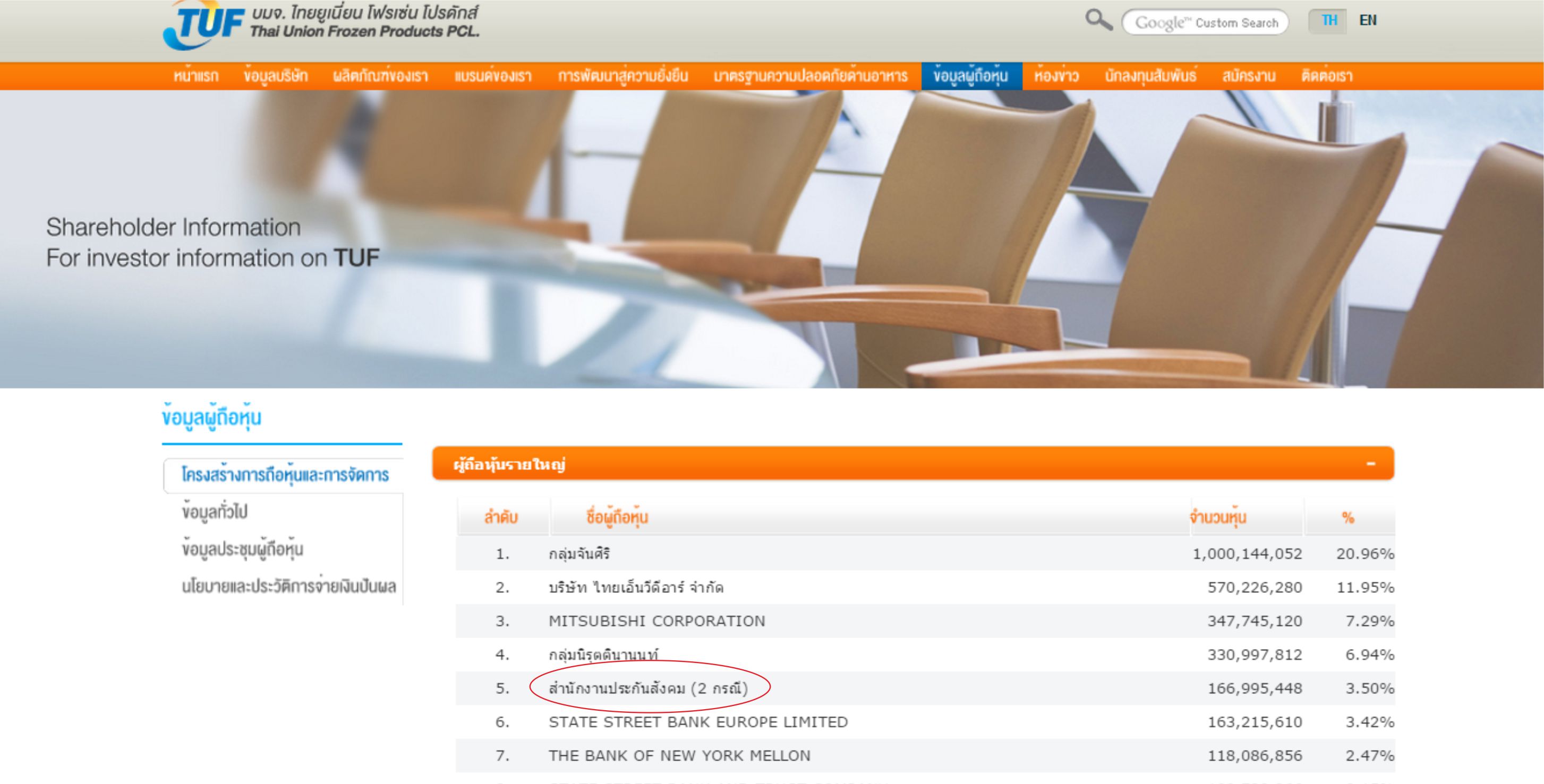Open สมัครงาน careers menu item
Viewport: 1544px width, 784px height.
click(x=1249, y=76)
